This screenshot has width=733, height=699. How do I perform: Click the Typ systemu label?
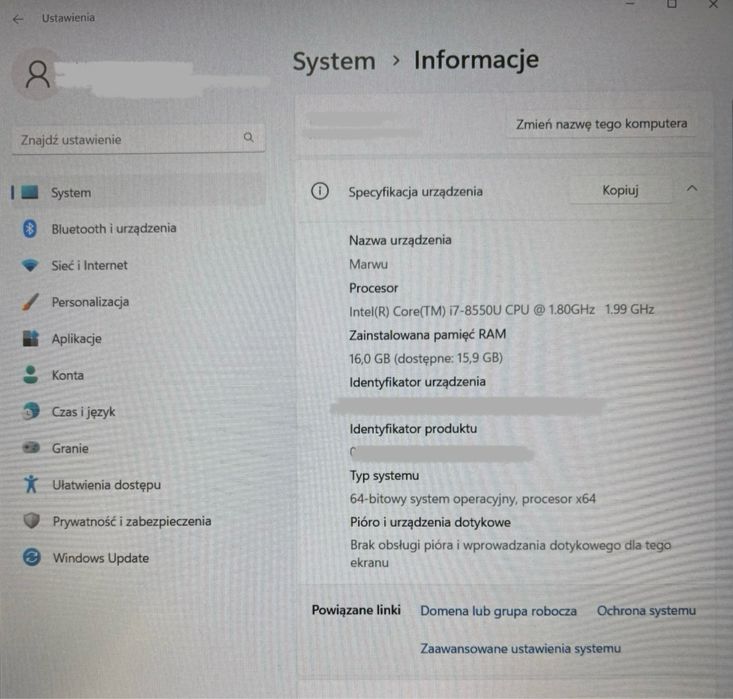pos(384,476)
